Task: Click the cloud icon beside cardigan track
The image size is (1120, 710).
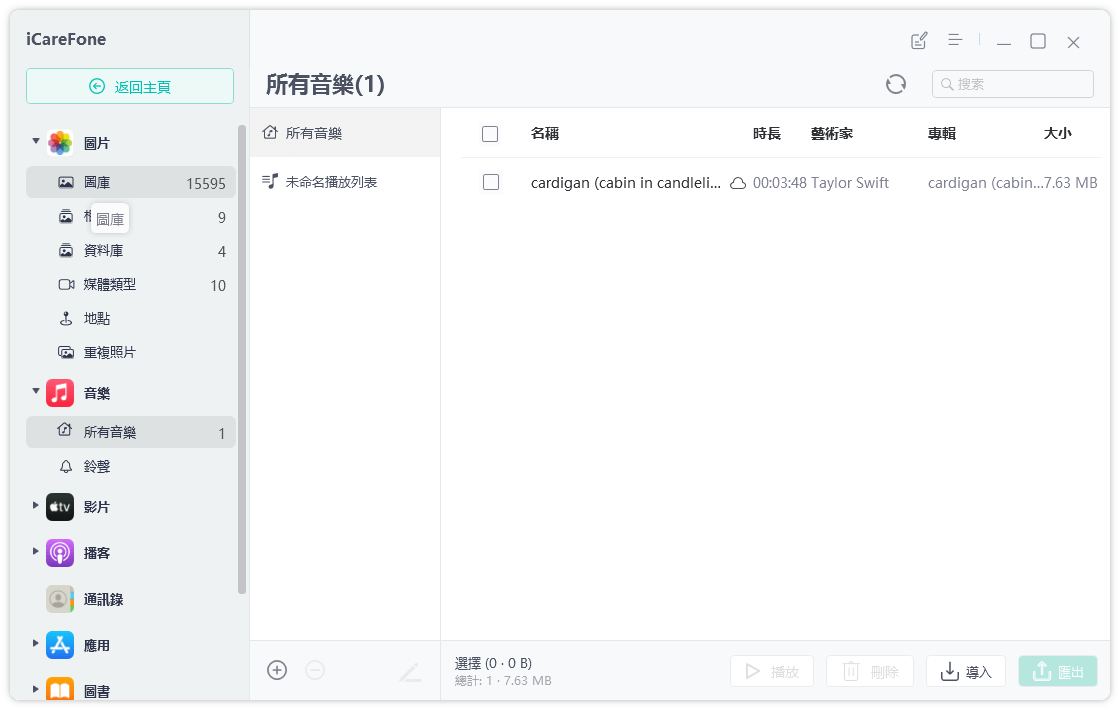Action: point(738,184)
